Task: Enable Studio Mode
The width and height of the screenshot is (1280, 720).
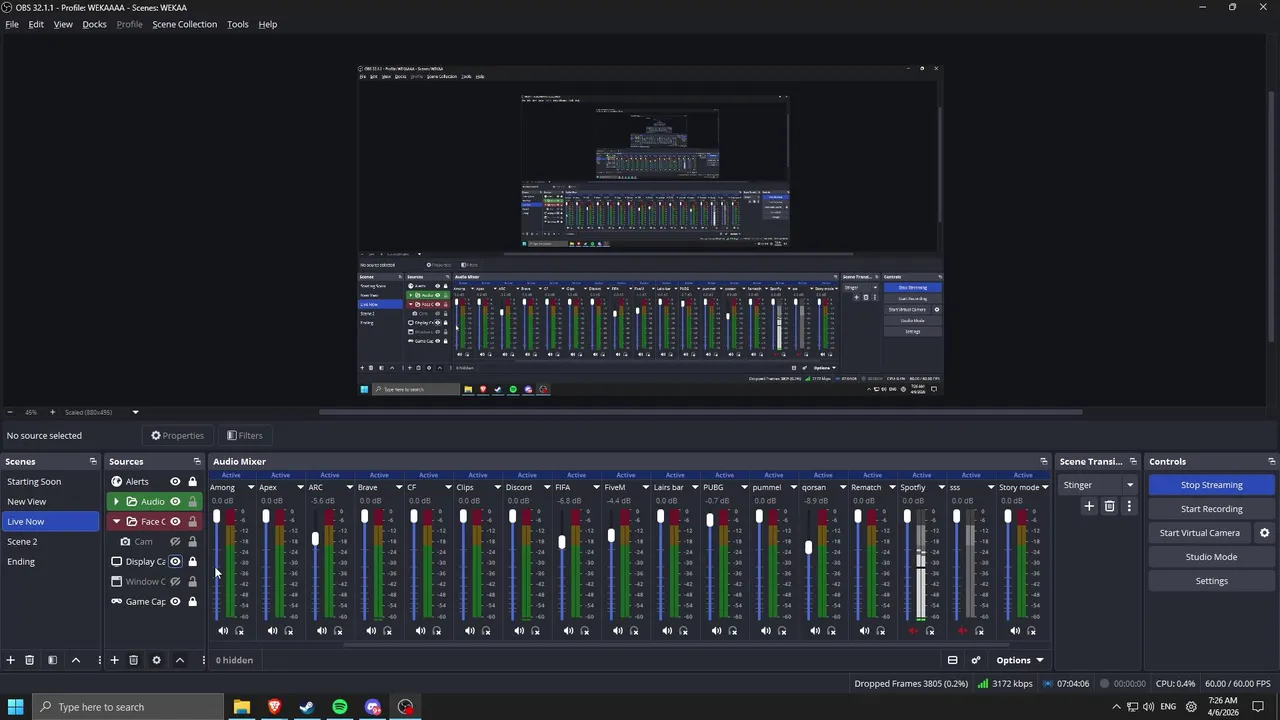Action: 1211,557
